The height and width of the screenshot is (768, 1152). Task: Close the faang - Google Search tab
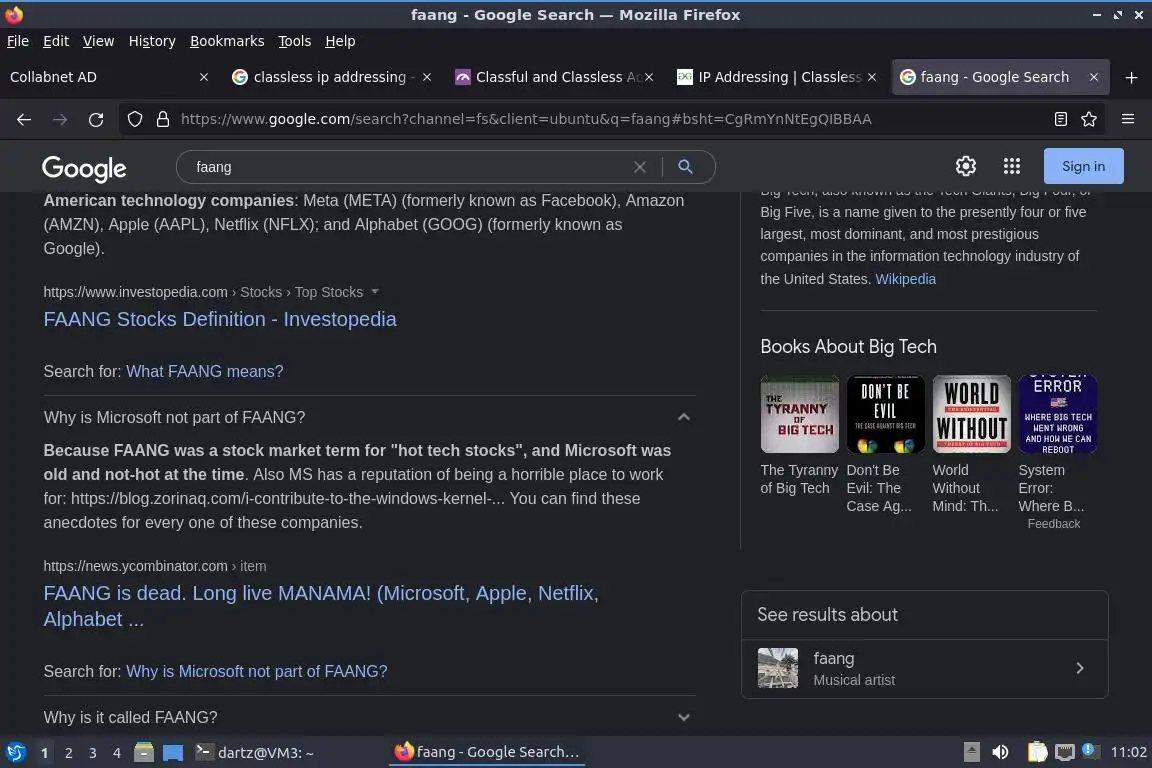1093,77
